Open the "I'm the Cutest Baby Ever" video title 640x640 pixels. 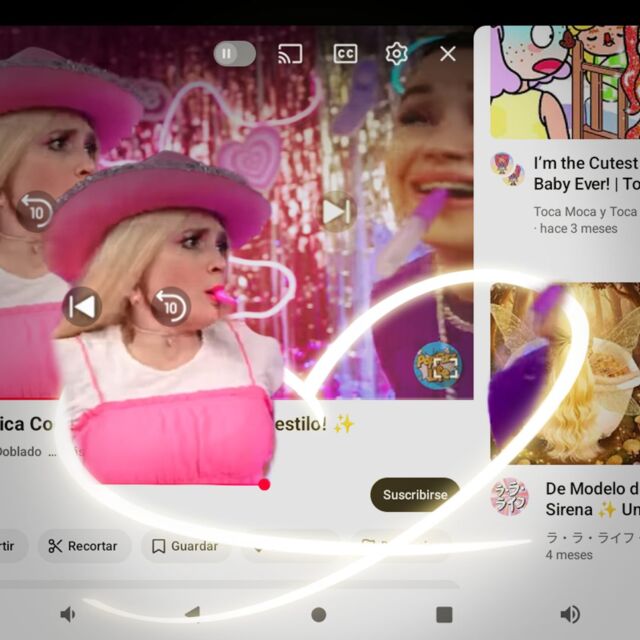[586, 173]
